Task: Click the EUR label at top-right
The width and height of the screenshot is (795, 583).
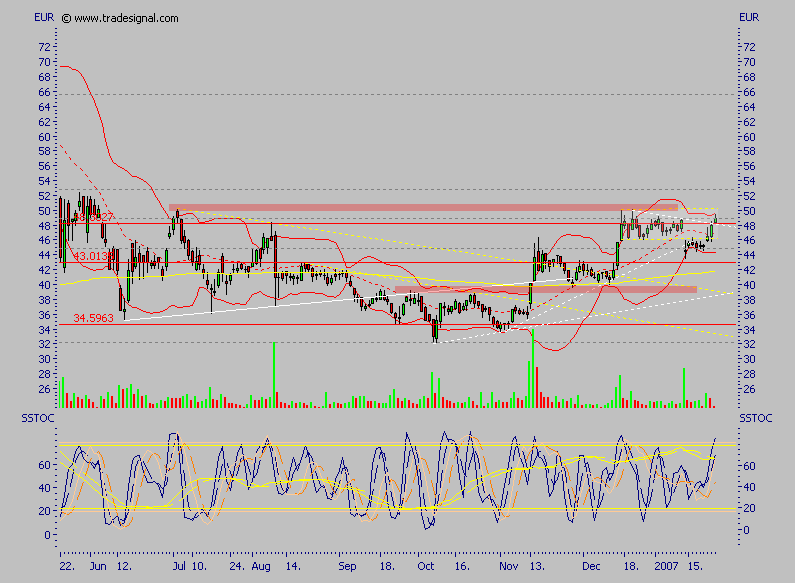Action: pos(748,18)
